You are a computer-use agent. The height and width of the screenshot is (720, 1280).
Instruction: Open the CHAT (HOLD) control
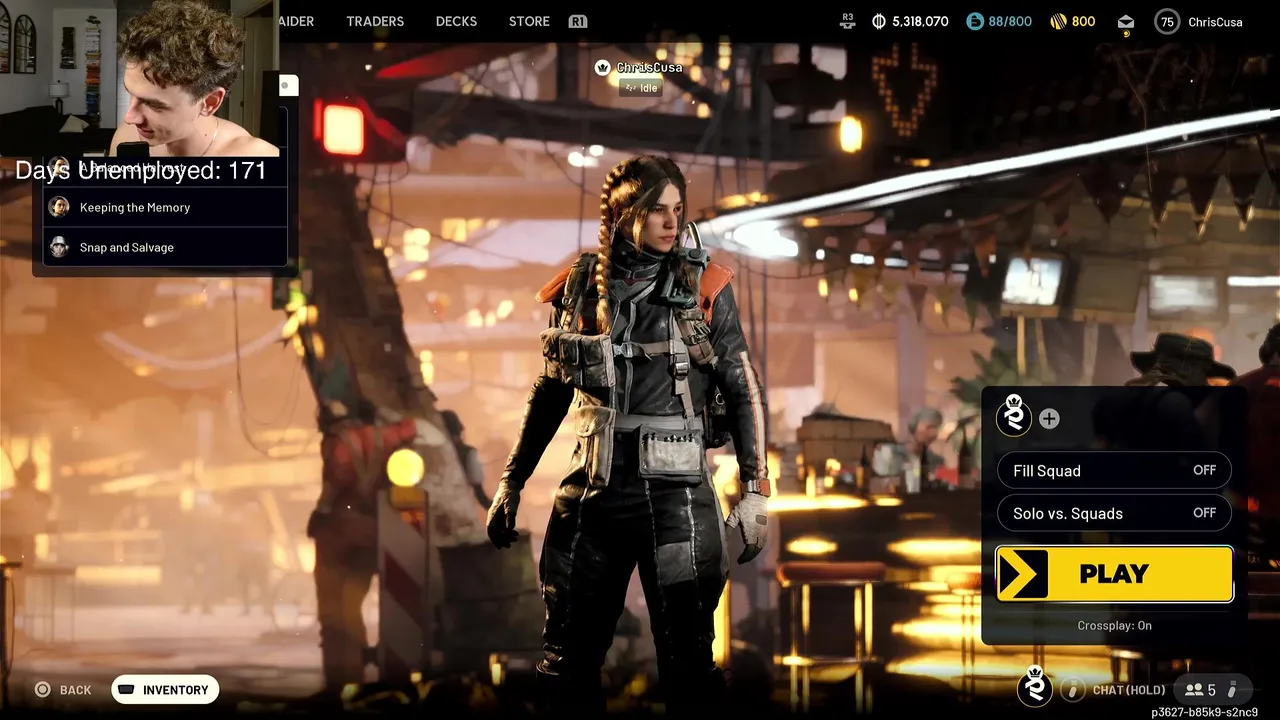(x=1128, y=690)
